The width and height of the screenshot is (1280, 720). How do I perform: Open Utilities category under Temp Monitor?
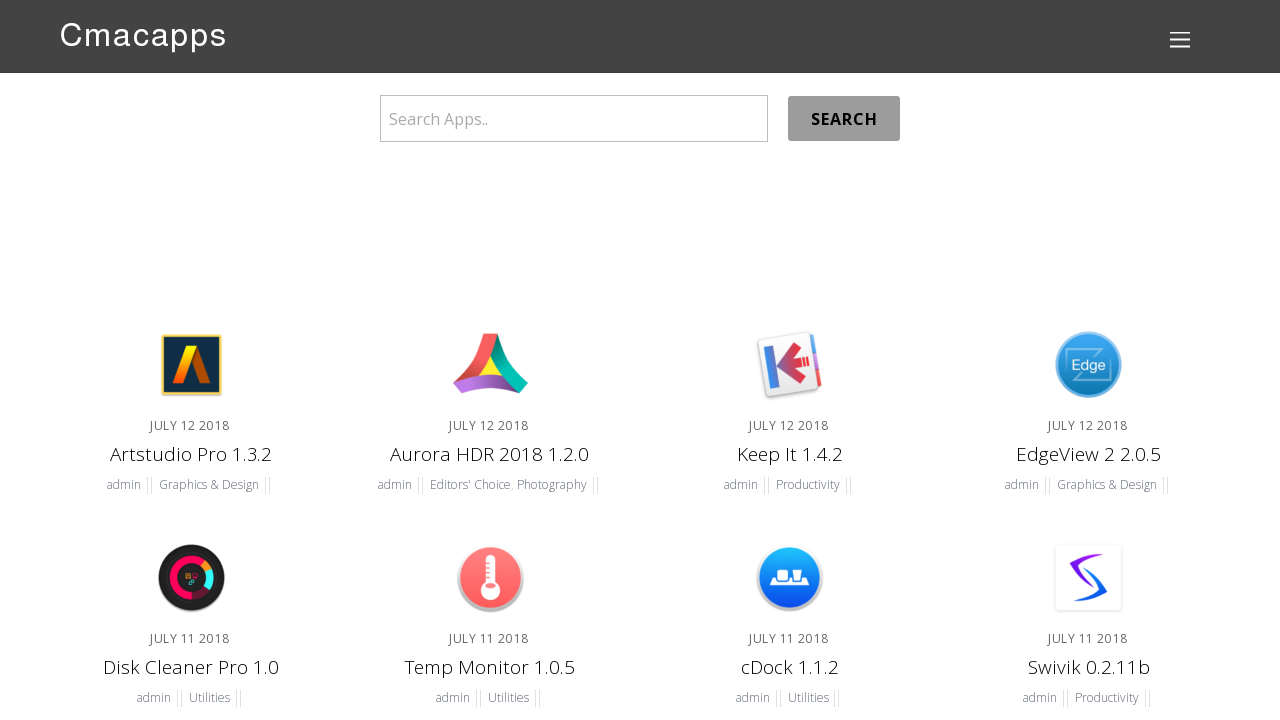click(x=509, y=698)
